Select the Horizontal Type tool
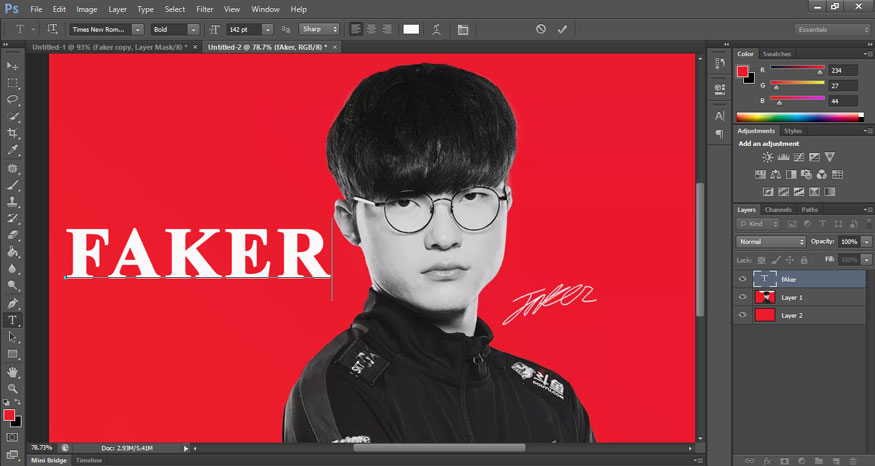 [x=12, y=320]
